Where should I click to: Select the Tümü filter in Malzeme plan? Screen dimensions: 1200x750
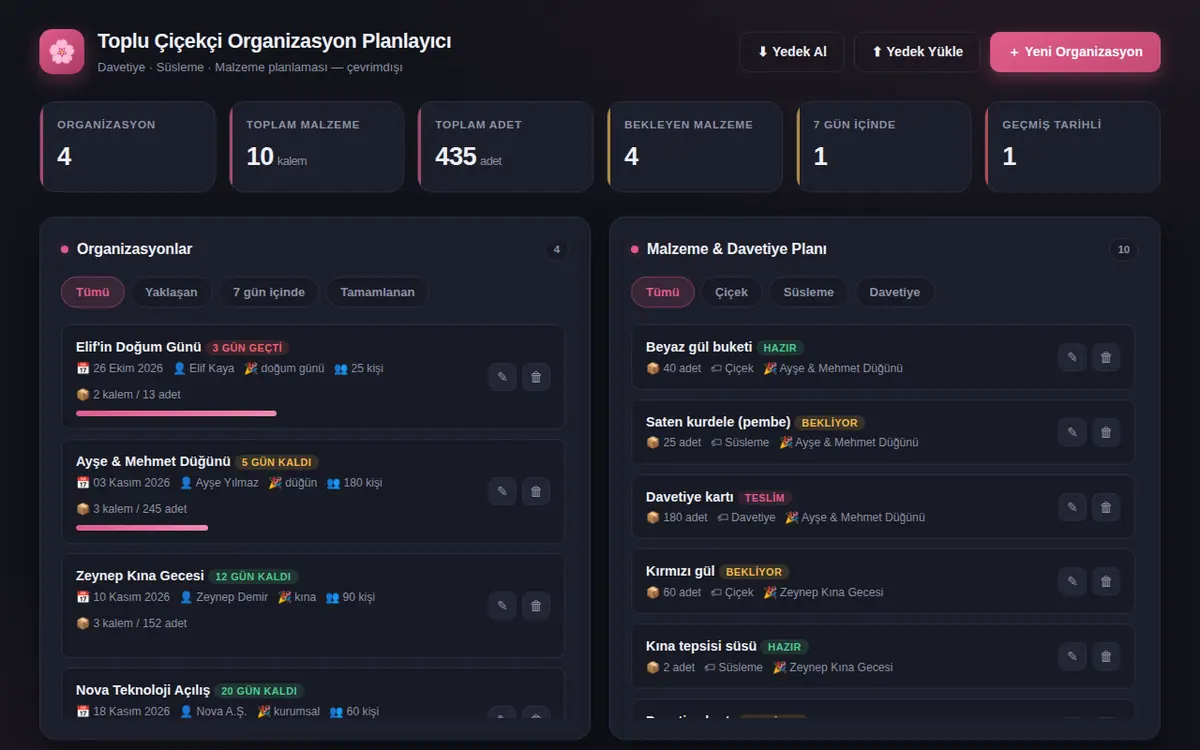coord(663,292)
